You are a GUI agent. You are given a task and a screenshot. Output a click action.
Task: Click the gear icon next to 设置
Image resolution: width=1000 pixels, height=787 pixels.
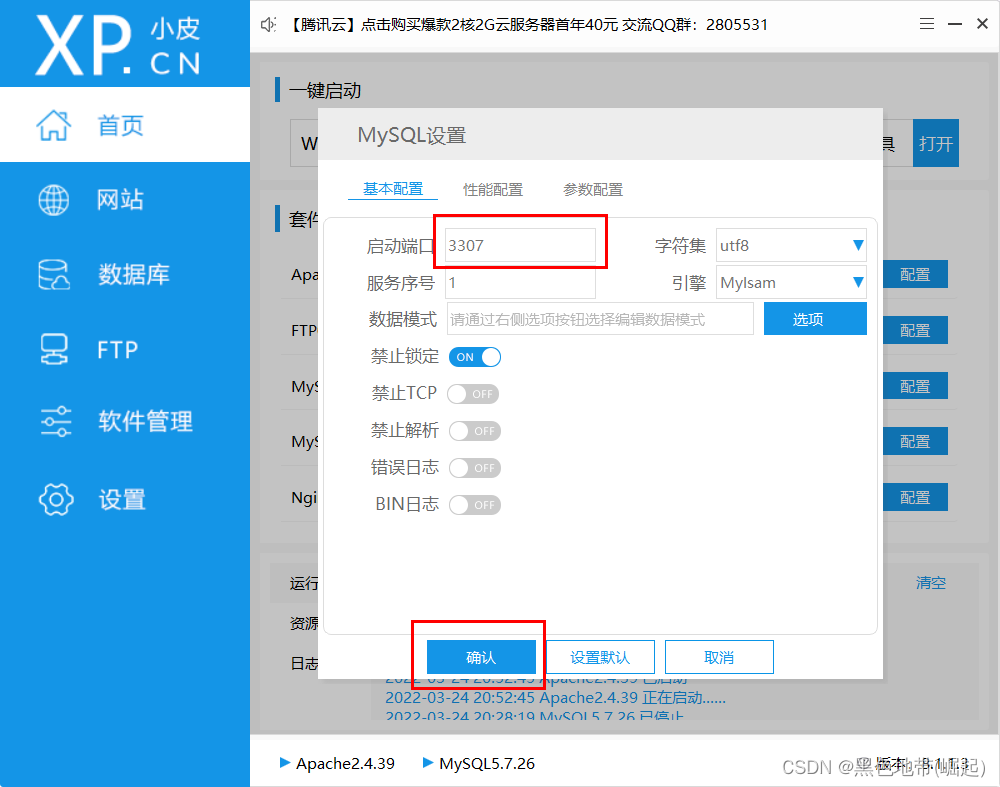55,499
